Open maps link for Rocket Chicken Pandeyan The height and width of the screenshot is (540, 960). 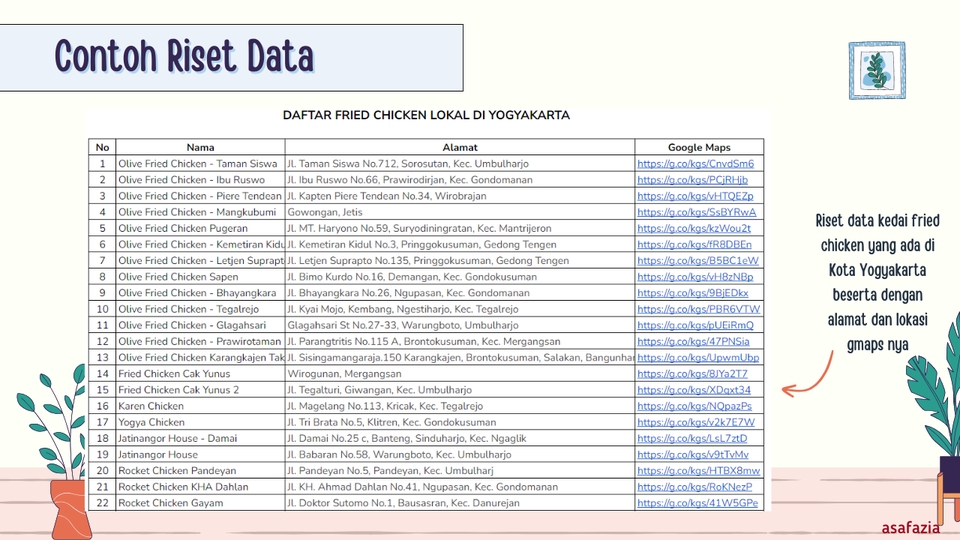(x=699, y=471)
